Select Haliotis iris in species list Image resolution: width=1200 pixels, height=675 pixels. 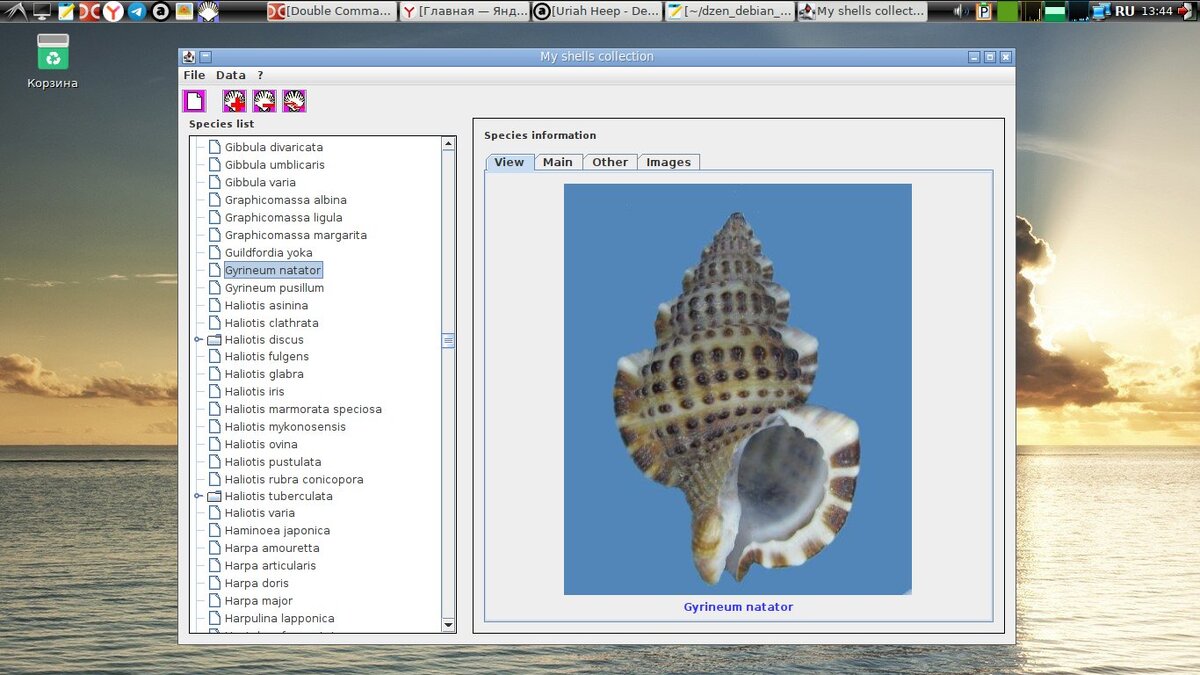[x=255, y=392]
